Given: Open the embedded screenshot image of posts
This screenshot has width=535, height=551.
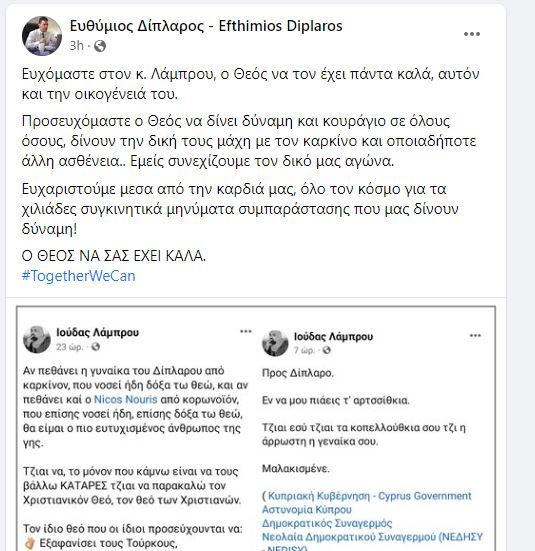Looking at the screenshot, I should (256, 428).
